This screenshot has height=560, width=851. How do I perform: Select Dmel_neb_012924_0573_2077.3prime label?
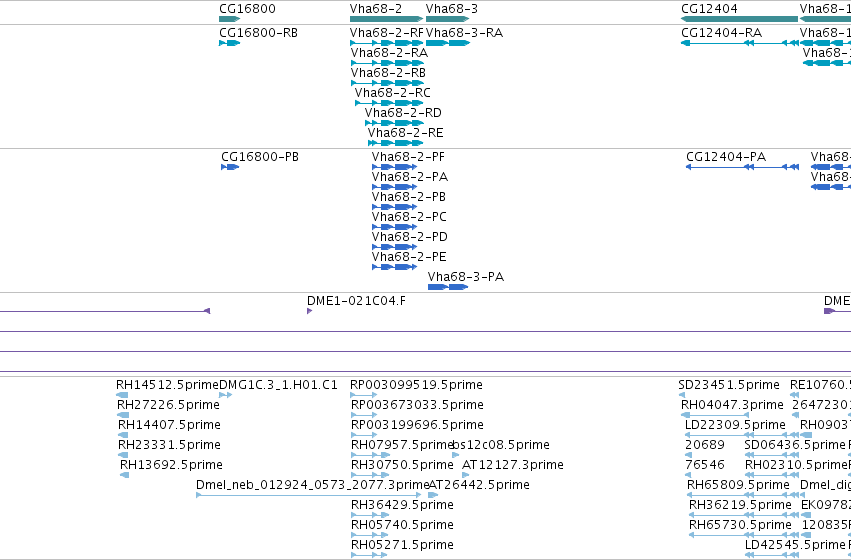pos(312,485)
